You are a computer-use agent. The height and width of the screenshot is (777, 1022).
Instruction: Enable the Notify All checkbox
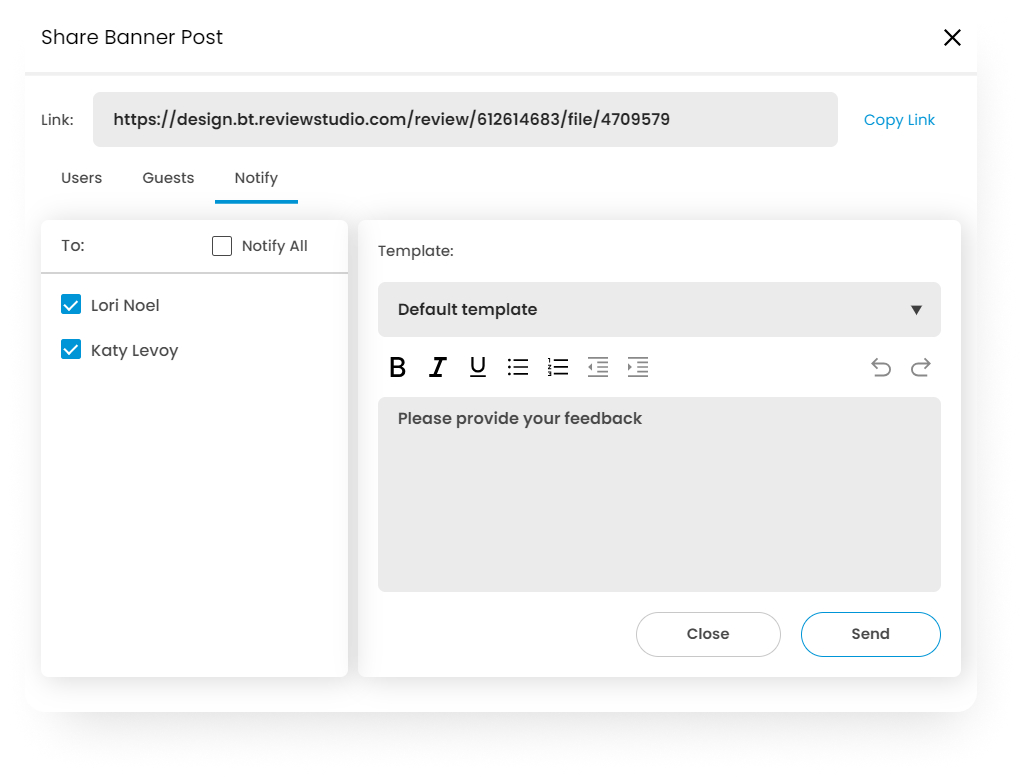(x=222, y=246)
